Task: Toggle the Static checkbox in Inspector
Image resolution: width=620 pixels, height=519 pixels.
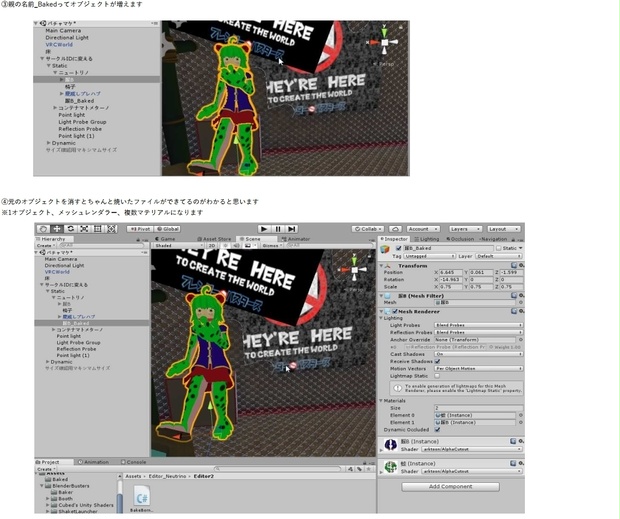Action: pos(499,248)
